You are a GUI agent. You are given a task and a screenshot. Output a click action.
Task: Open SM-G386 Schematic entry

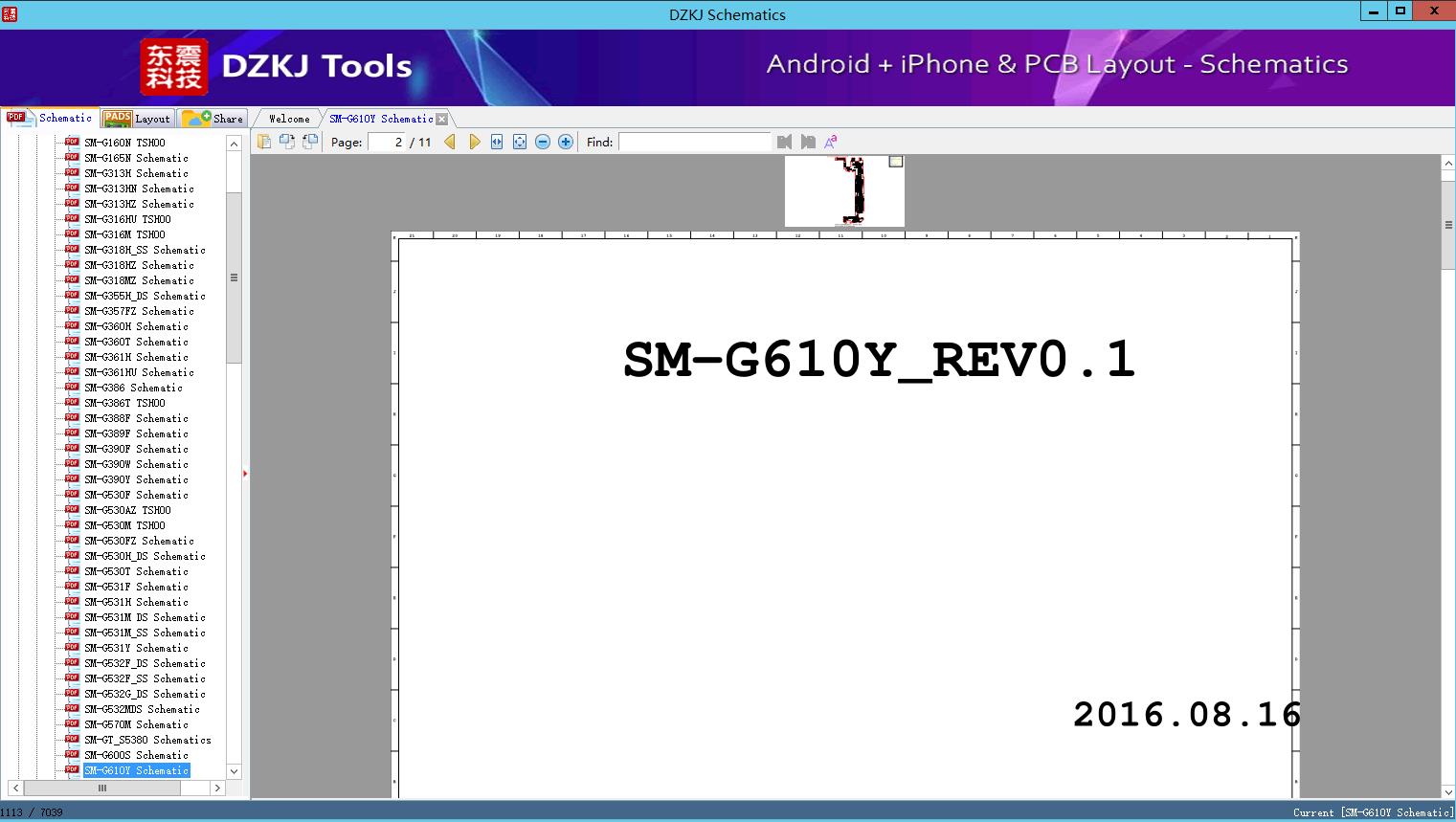[x=133, y=388]
